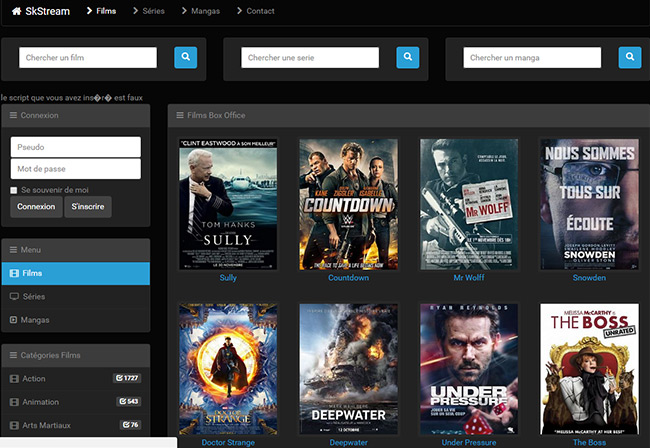Click the chevron before Mangas in top navigation

184,11
